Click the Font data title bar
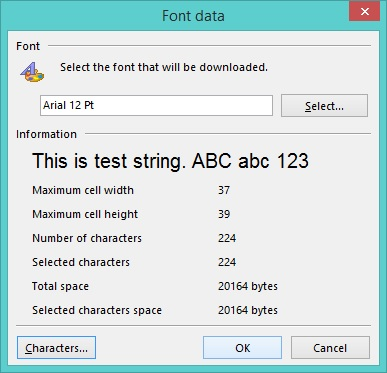 coord(193,16)
